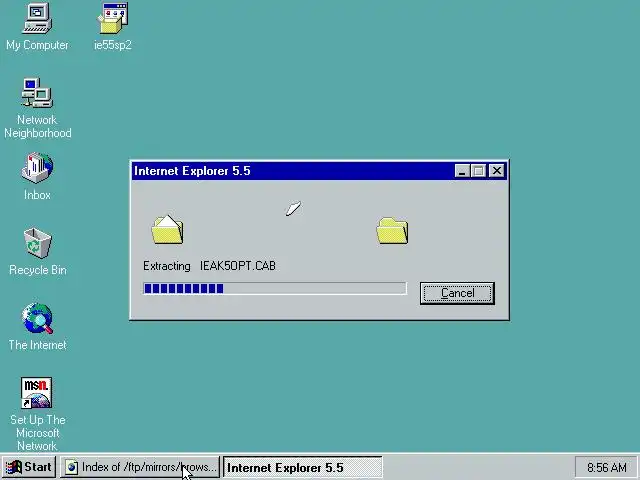Screen dimensions: 640x480
Task: Click the greyed-out maximize button of the dialog
Action: click(x=478, y=171)
